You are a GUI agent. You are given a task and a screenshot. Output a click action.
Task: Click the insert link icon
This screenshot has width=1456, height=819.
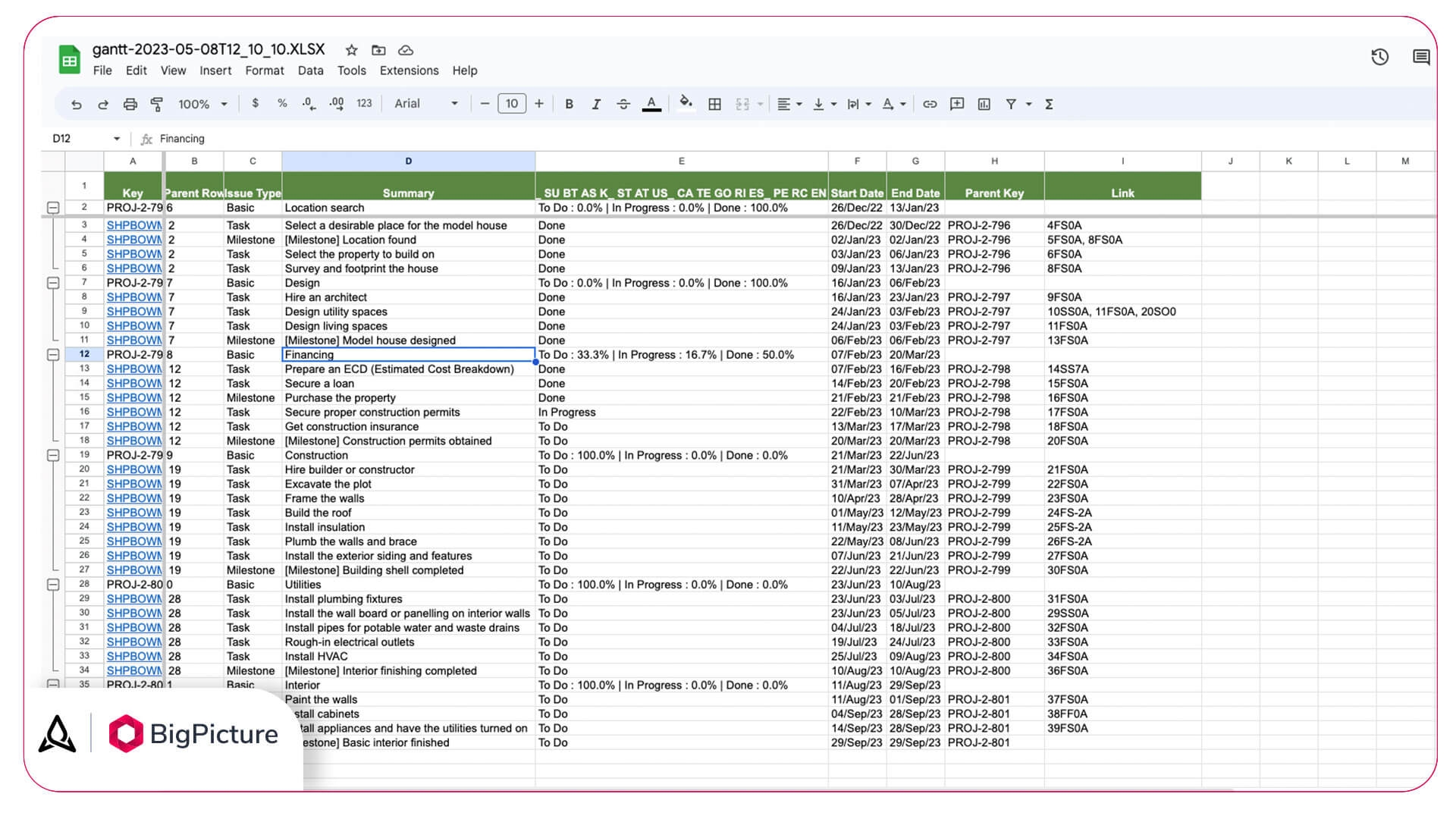click(x=930, y=104)
